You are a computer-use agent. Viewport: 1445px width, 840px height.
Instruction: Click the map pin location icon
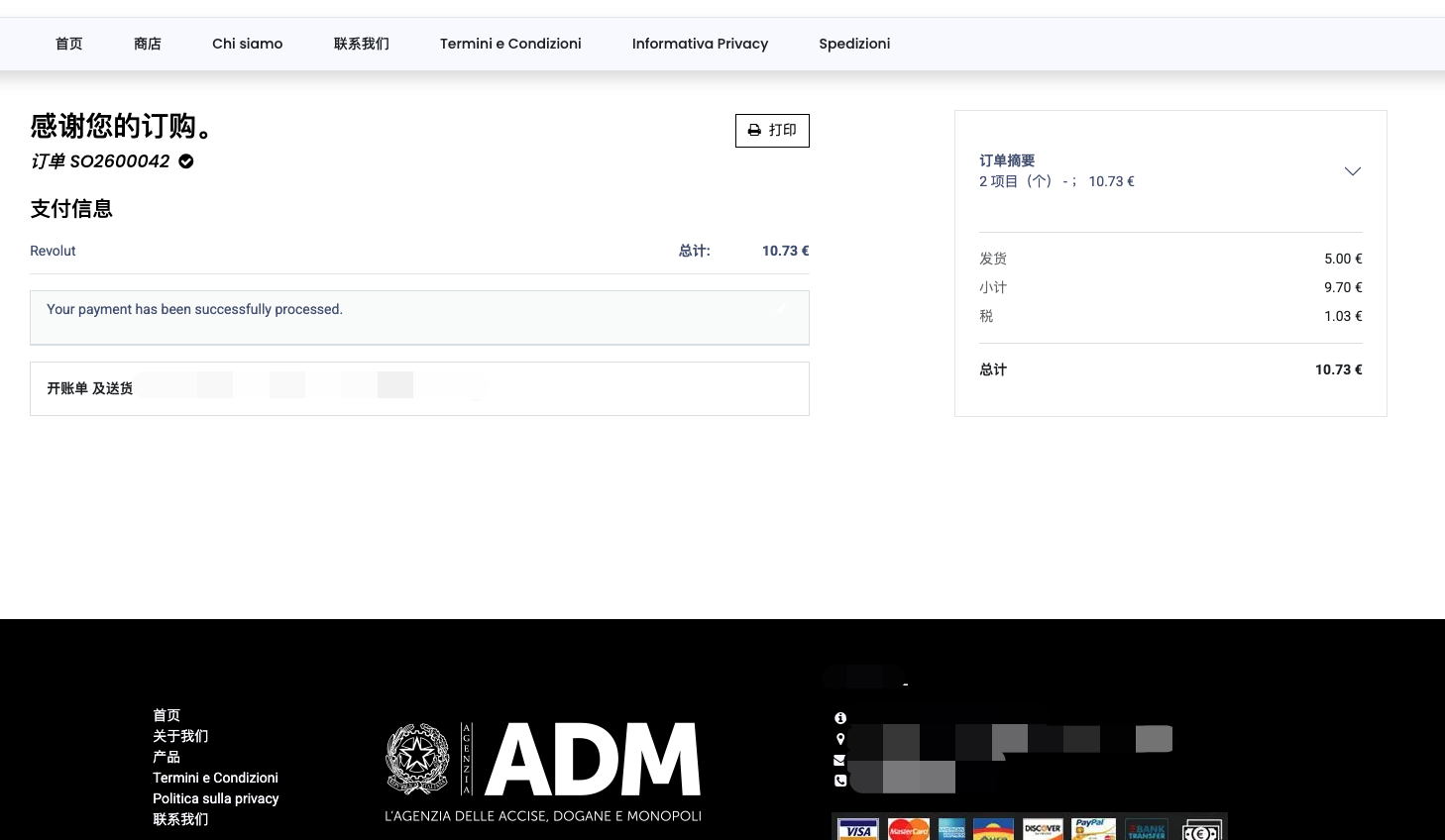840,739
